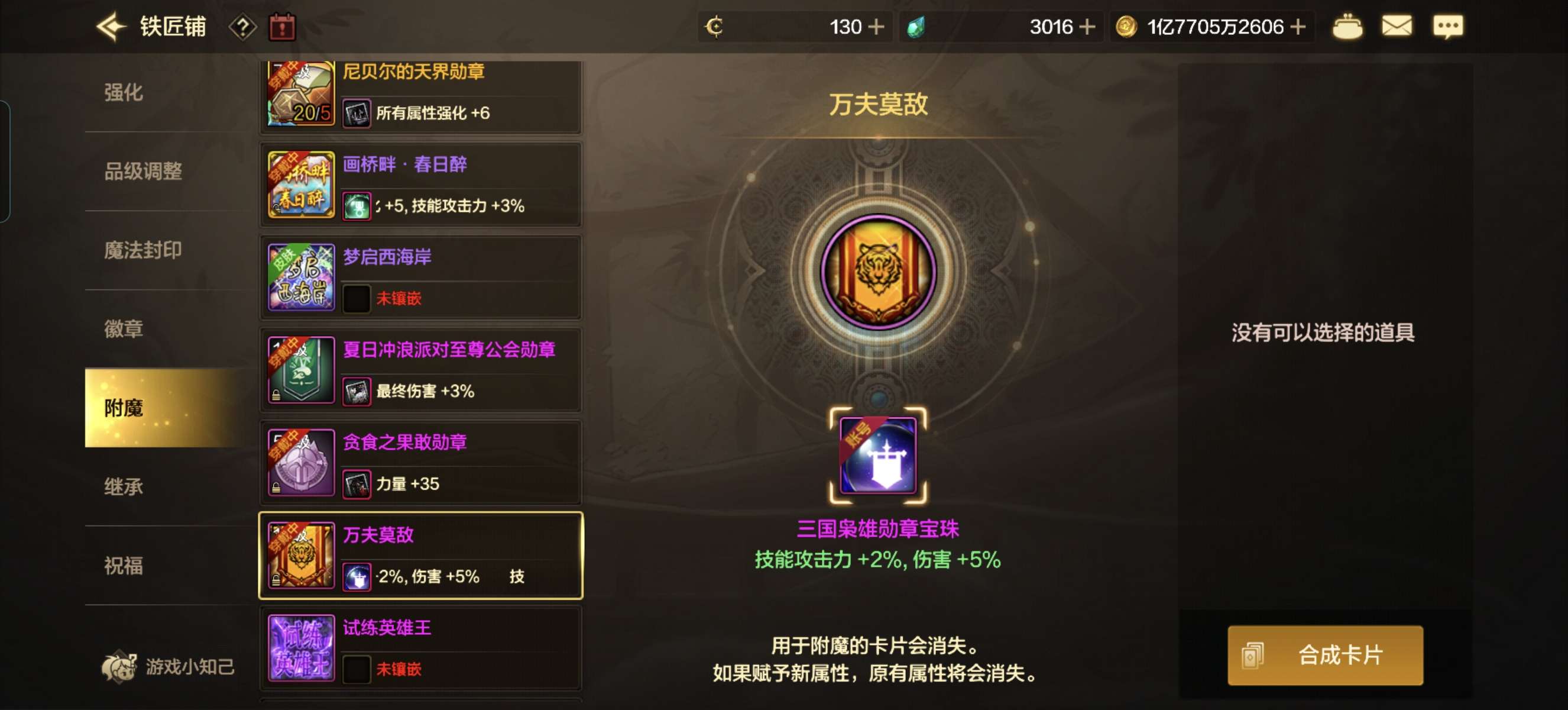Add fatigue points plus next to 130
The height and width of the screenshot is (710, 1568).
tap(876, 27)
